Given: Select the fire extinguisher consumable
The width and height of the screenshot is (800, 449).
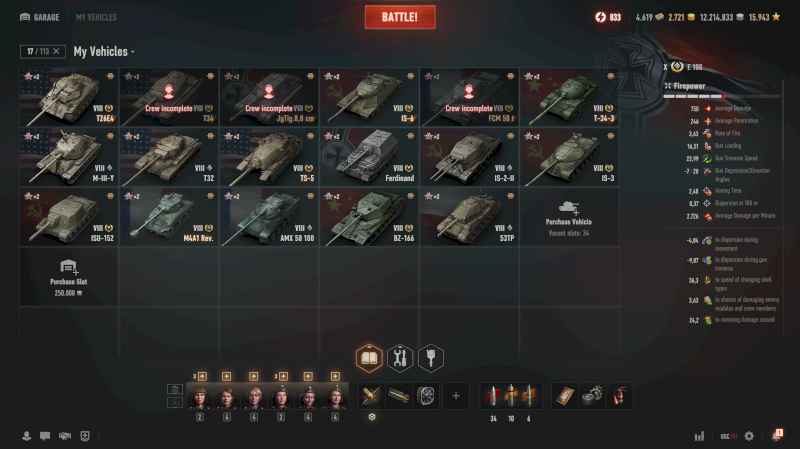Looking at the screenshot, I should (x=619, y=395).
